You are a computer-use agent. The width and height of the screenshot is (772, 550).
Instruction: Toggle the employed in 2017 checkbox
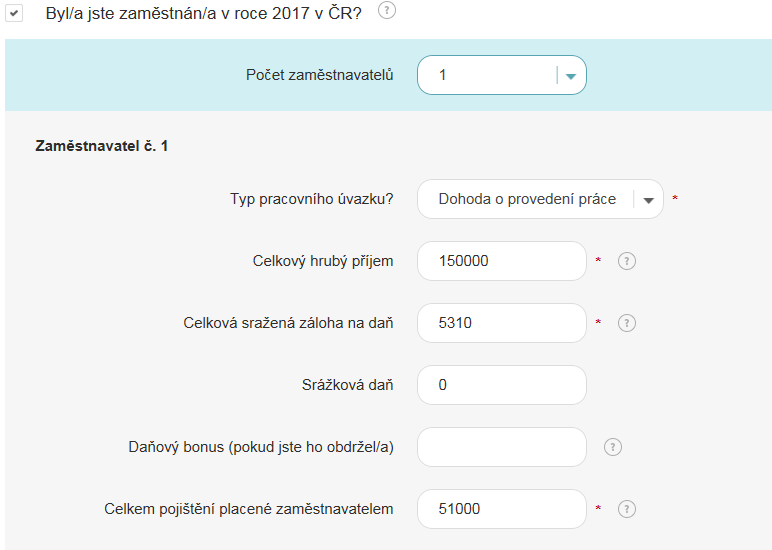coord(15,14)
